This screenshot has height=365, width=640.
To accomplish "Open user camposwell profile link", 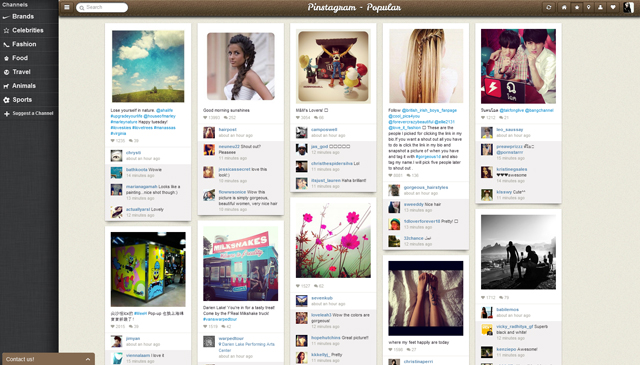I will [324, 129].
